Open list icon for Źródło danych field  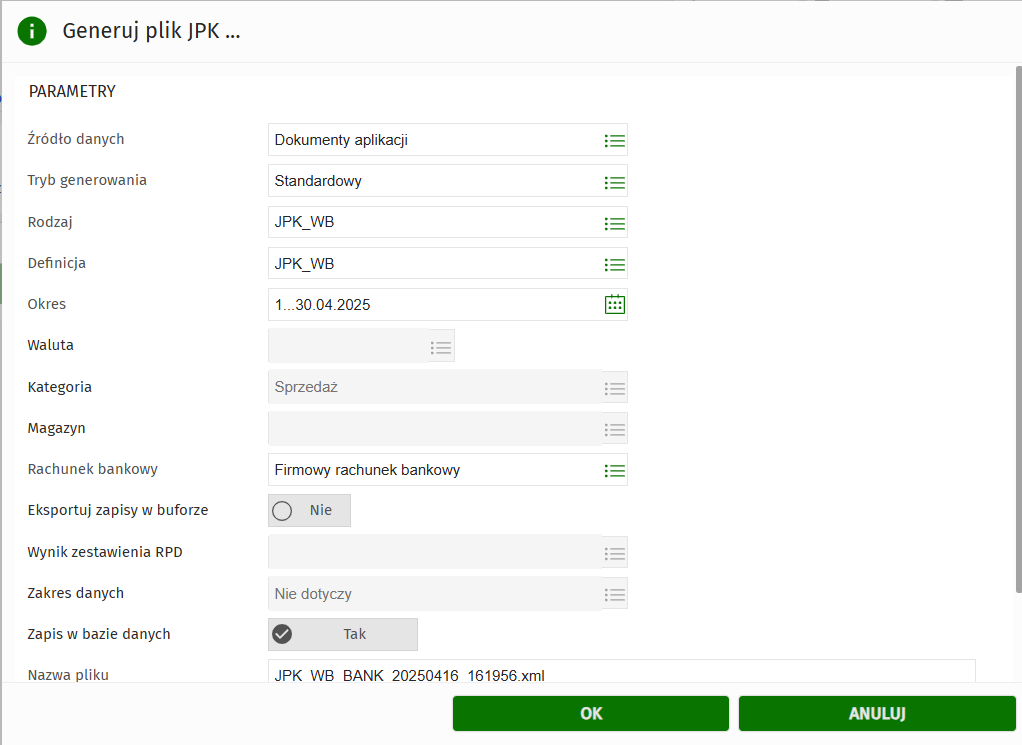[x=614, y=141]
